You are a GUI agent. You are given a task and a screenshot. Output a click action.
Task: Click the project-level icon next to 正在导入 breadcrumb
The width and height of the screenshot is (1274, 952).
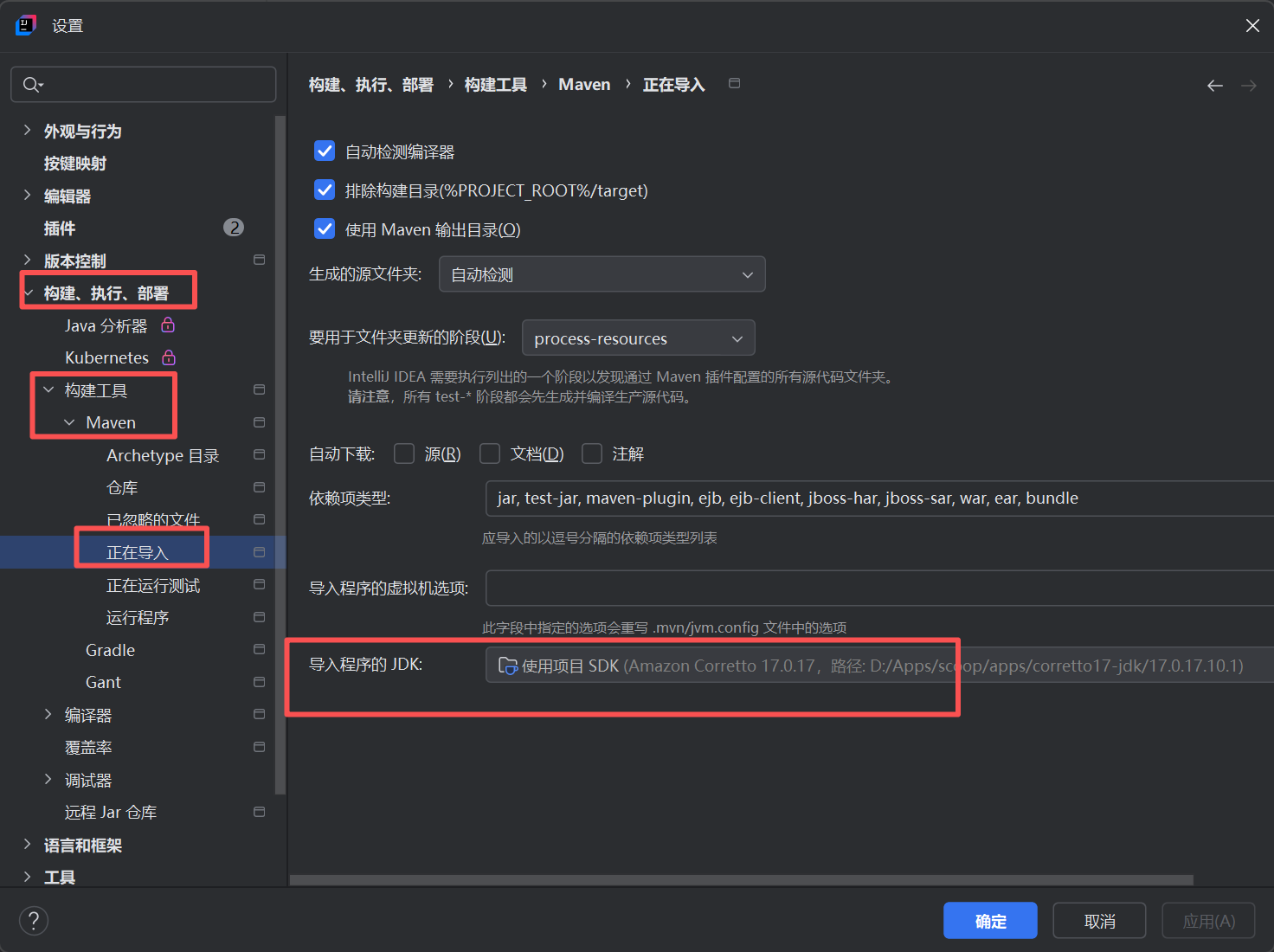[734, 83]
